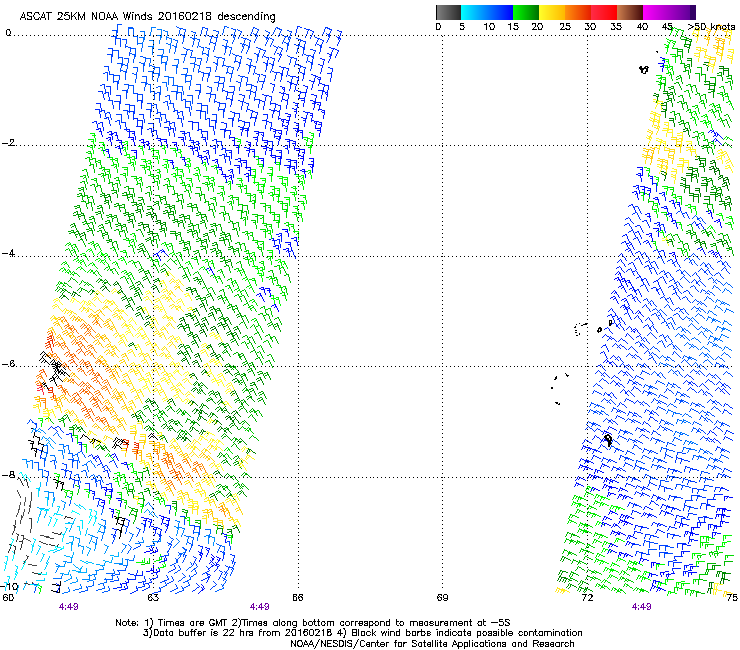This screenshot has height=650, width=740.
Task: Click the latitude label '-4'
Action: [9, 253]
